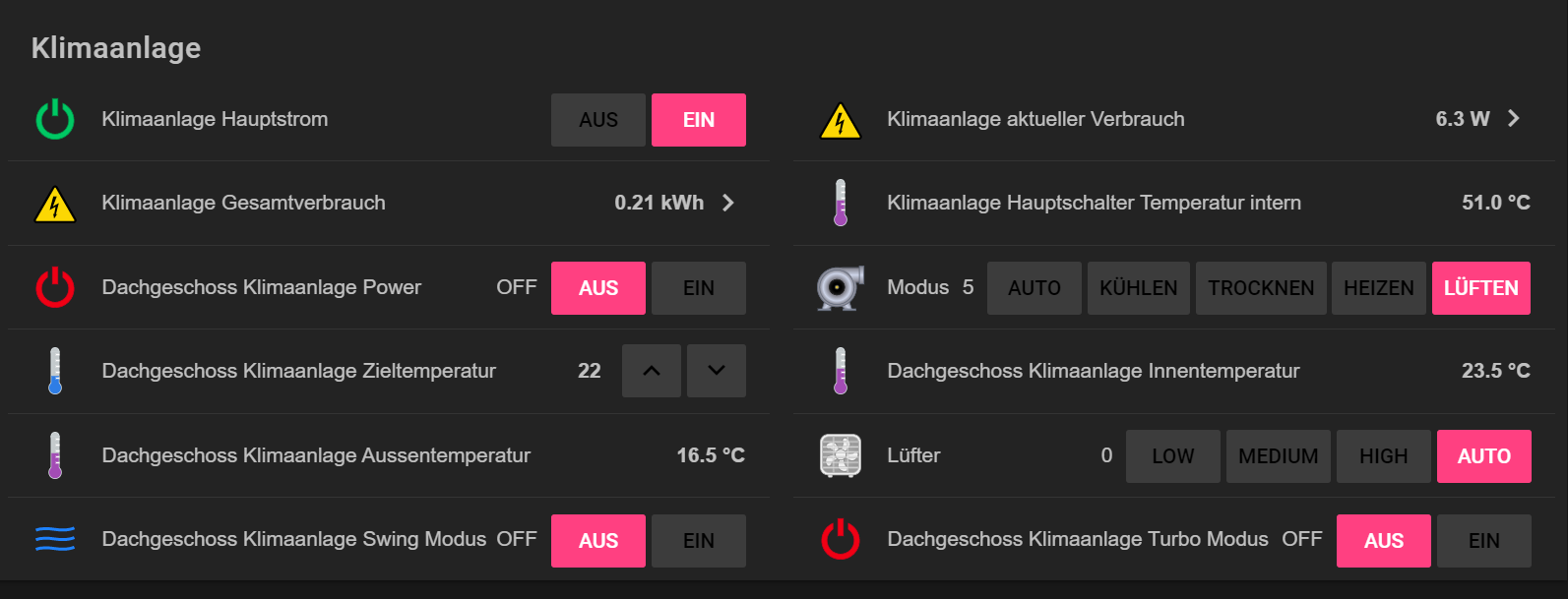Set Lüfter speed to HIGH
The image size is (1568, 599).
(x=1383, y=456)
